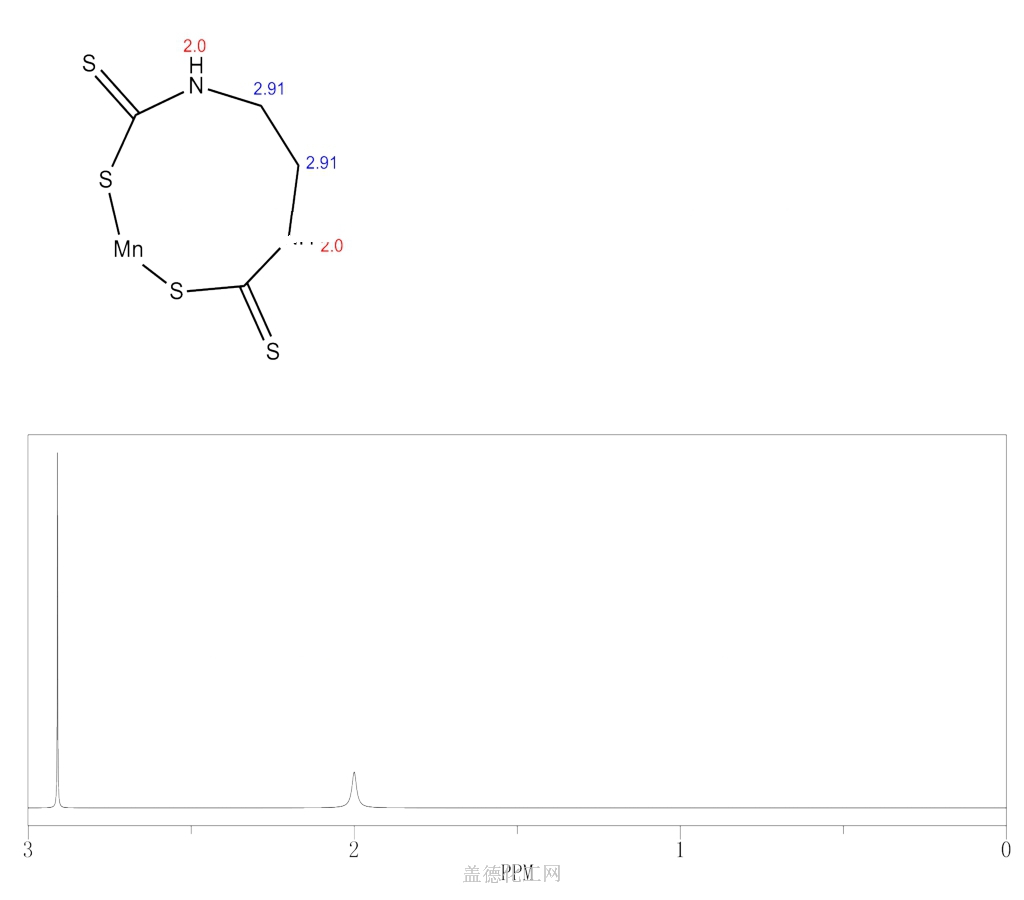Click the broad spectrum peak at 2 ppm
The height and width of the screenshot is (900, 1024).
pos(354,790)
